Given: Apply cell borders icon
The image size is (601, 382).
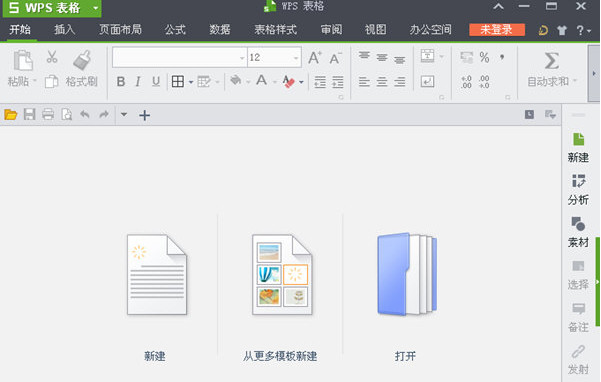Looking at the screenshot, I should 177,81.
